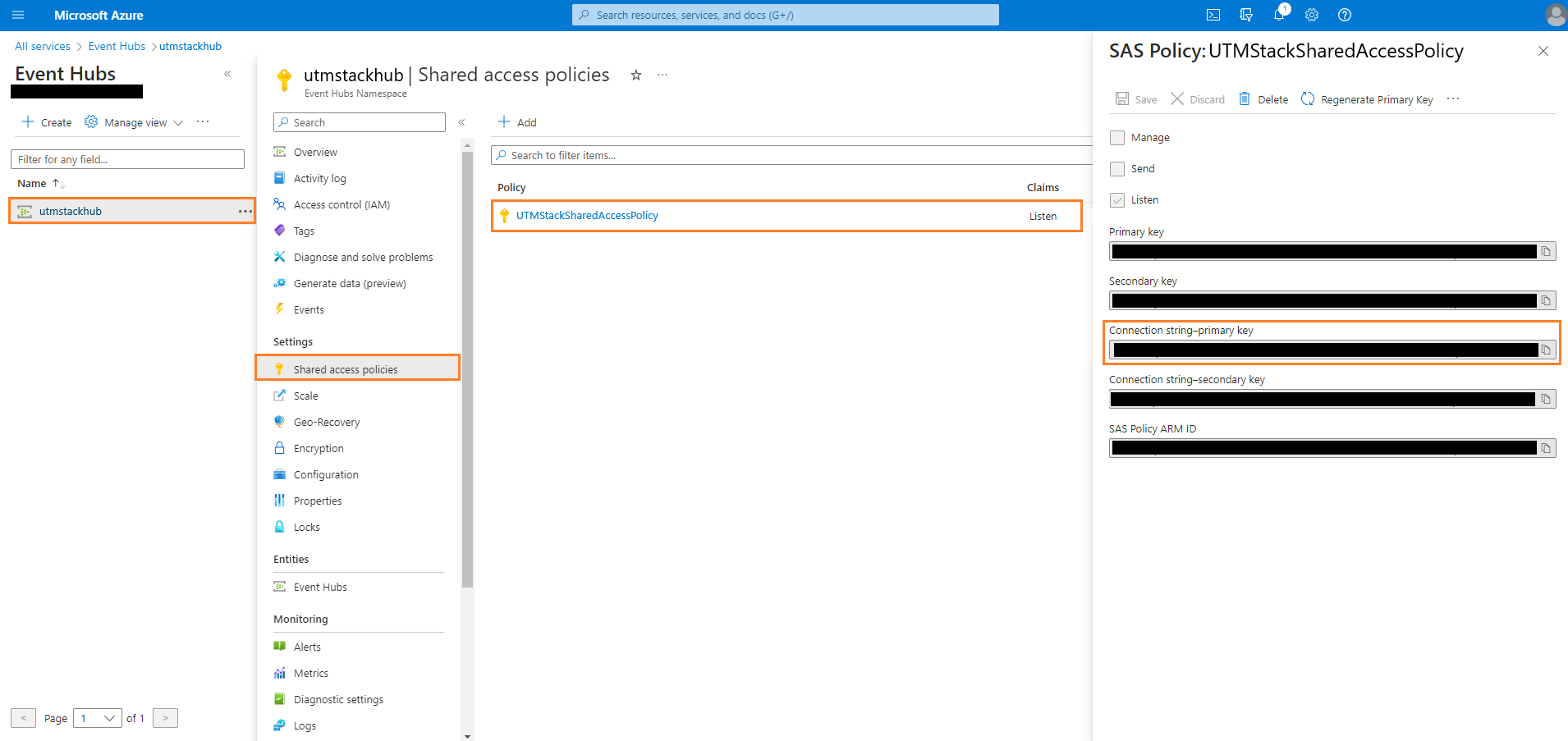This screenshot has width=1568, height=741.
Task: Open the utmstackhub row ellipsis menu
Action: [245, 212]
